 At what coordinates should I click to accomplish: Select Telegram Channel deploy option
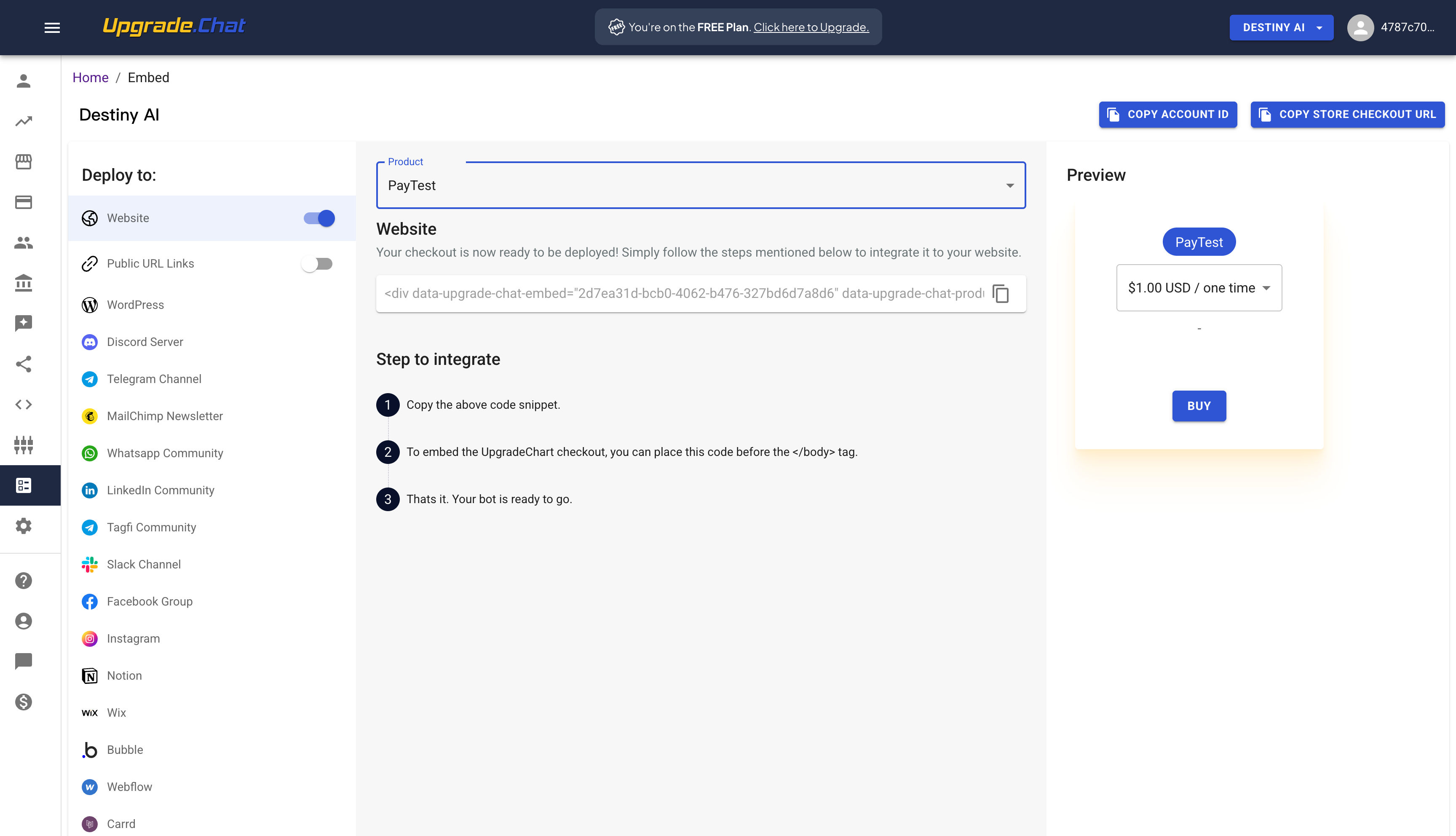pos(154,379)
